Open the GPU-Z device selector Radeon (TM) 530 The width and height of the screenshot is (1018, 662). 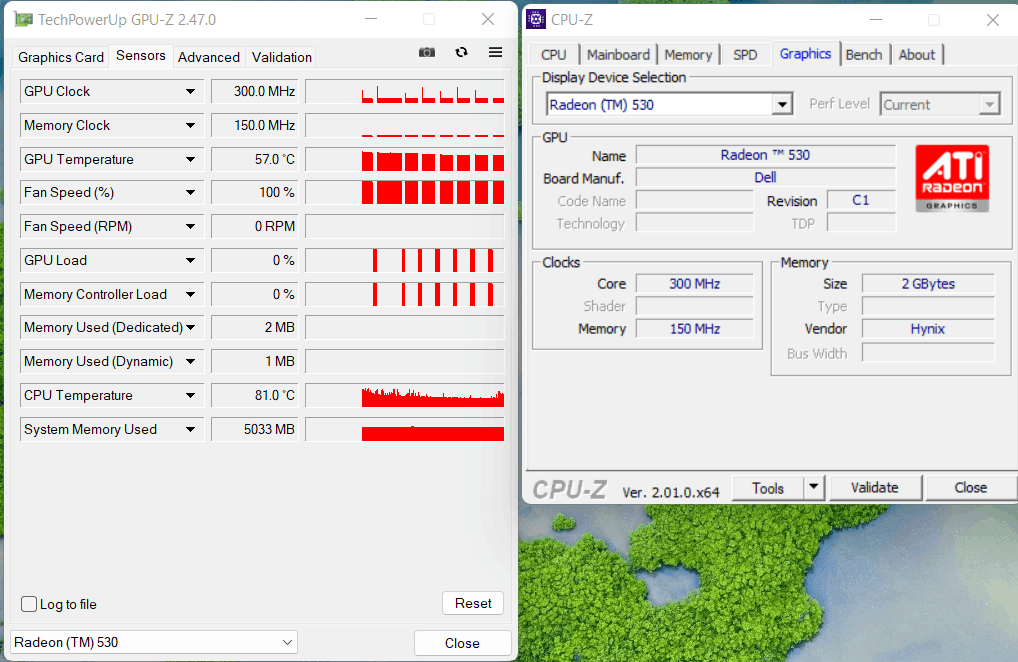[x=153, y=643]
